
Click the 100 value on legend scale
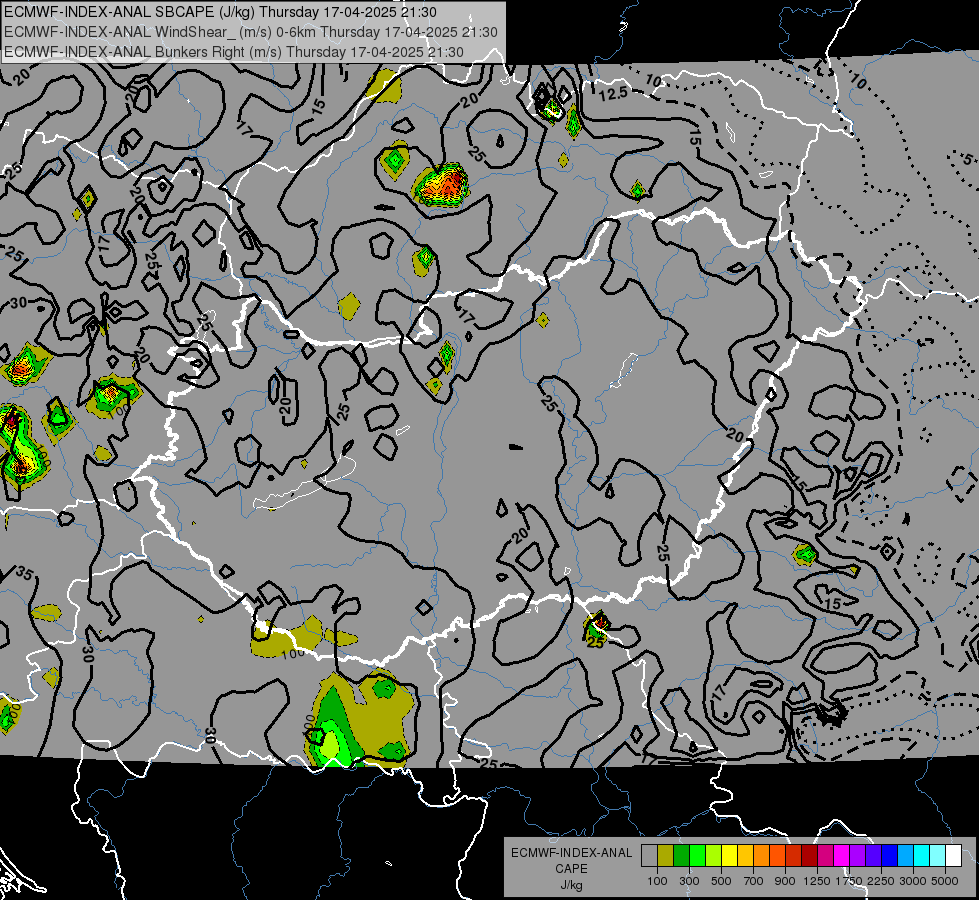tap(657, 881)
